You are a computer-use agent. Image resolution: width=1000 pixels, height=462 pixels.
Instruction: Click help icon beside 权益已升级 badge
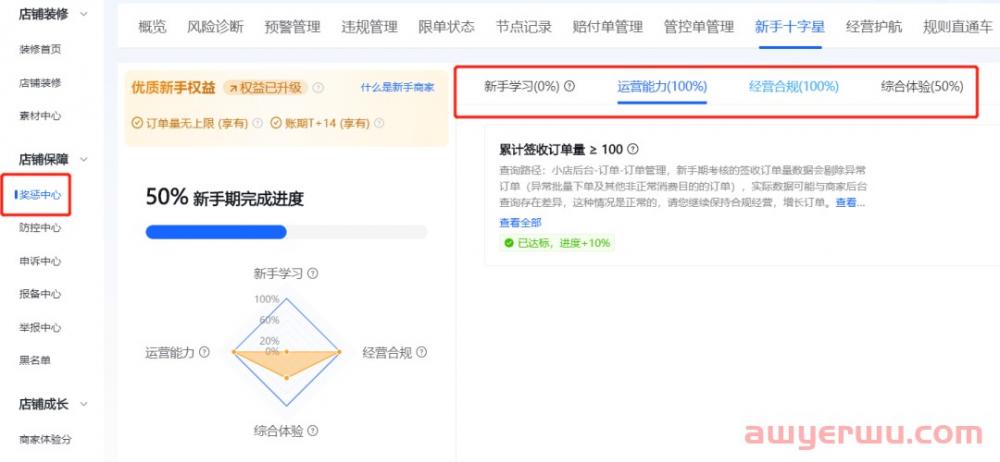[318, 88]
